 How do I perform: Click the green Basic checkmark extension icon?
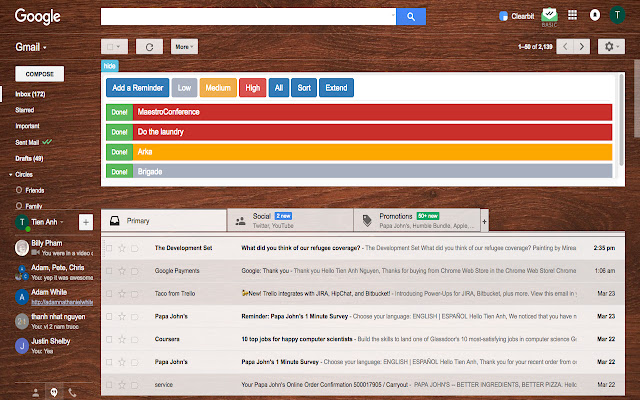point(549,16)
